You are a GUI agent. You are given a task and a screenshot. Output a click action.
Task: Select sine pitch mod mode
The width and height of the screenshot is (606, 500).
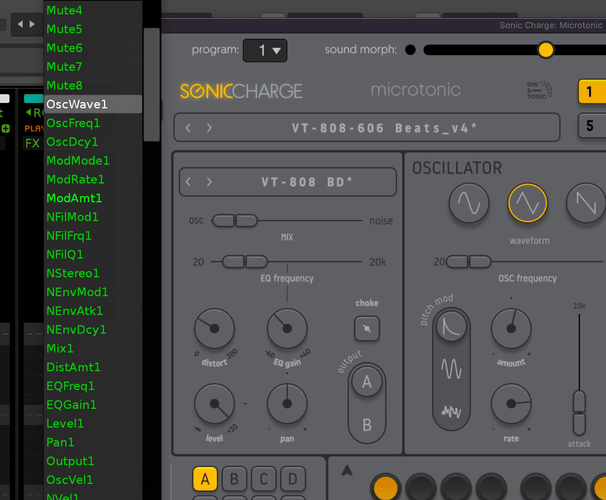452,369
